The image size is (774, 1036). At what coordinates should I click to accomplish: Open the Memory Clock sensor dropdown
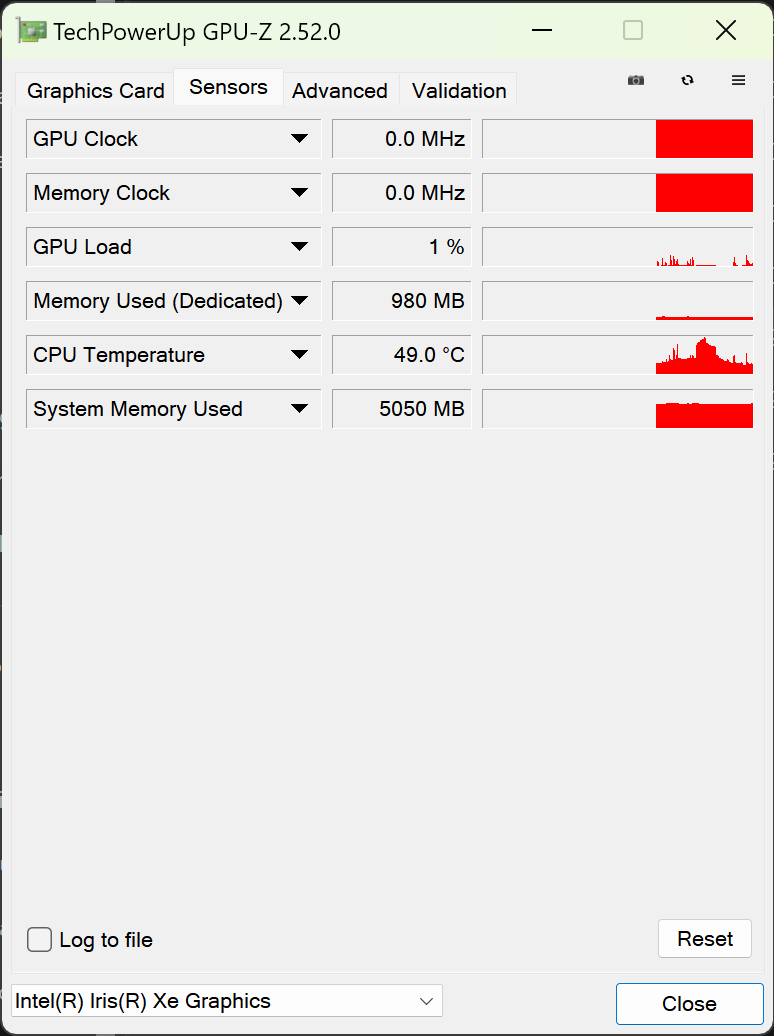pyautogui.click(x=299, y=193)
